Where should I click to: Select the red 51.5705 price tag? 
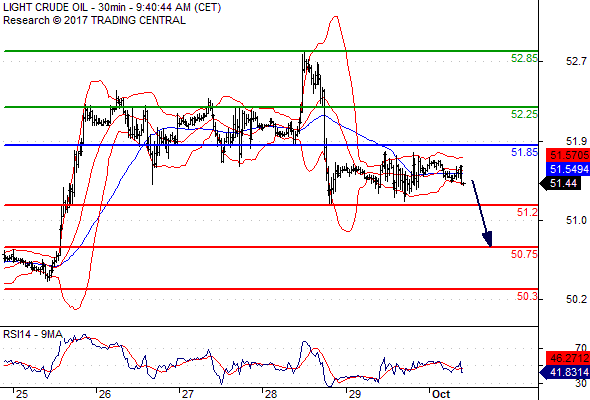coord(568,155)
